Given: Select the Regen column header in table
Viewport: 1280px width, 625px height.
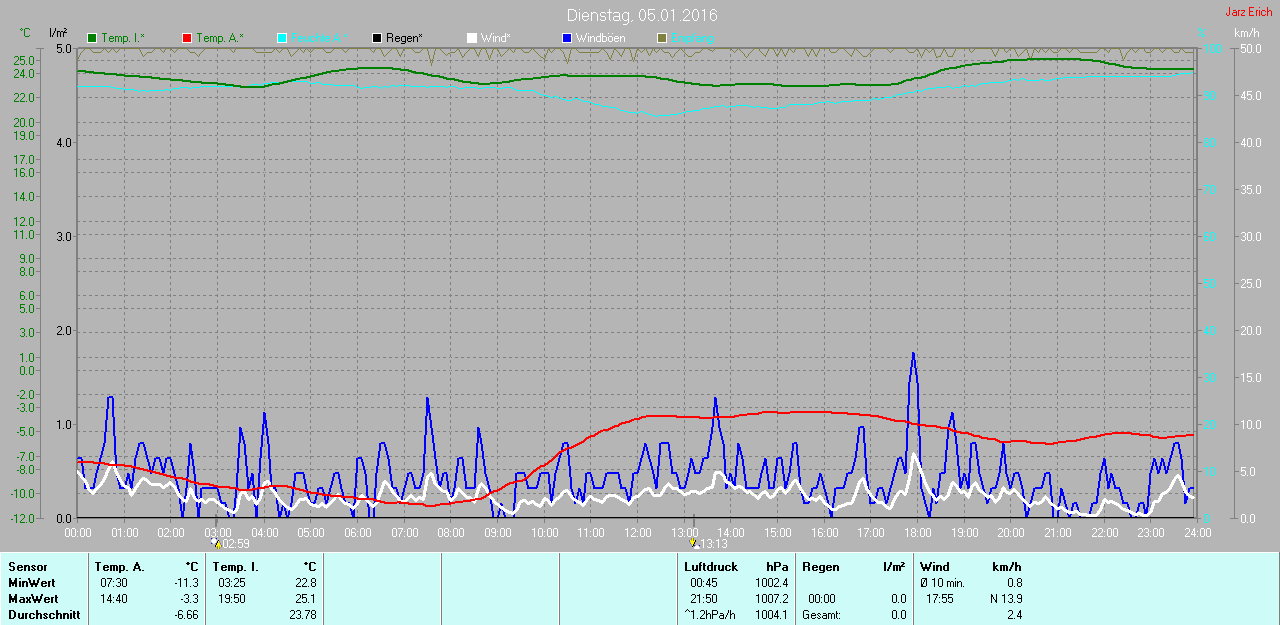Looking at the screenshot, I should (x=820, y=567).
